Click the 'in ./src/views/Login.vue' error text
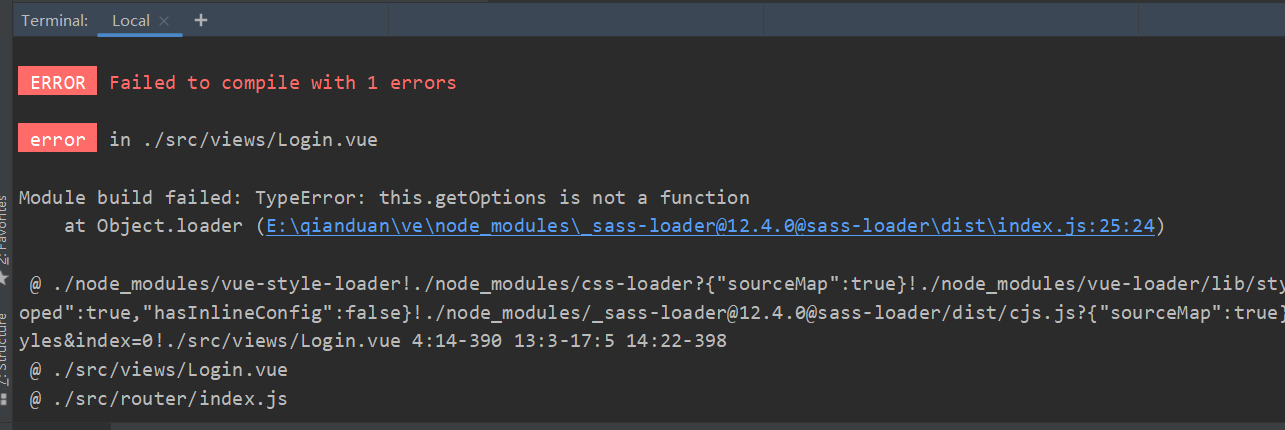 (x=243, y=140)
